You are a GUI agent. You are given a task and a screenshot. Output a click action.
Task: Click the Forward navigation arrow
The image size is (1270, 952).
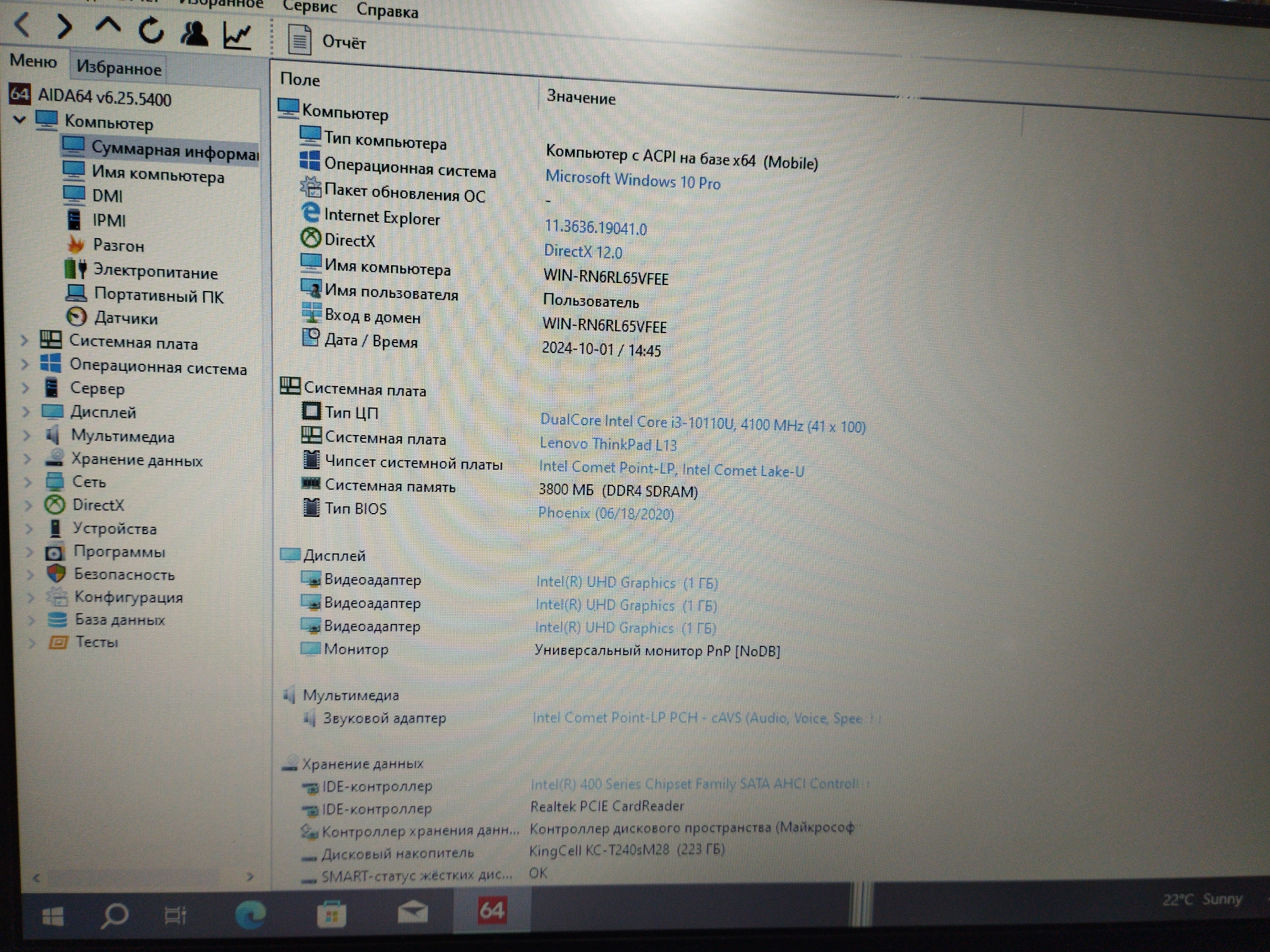point(64,26)
